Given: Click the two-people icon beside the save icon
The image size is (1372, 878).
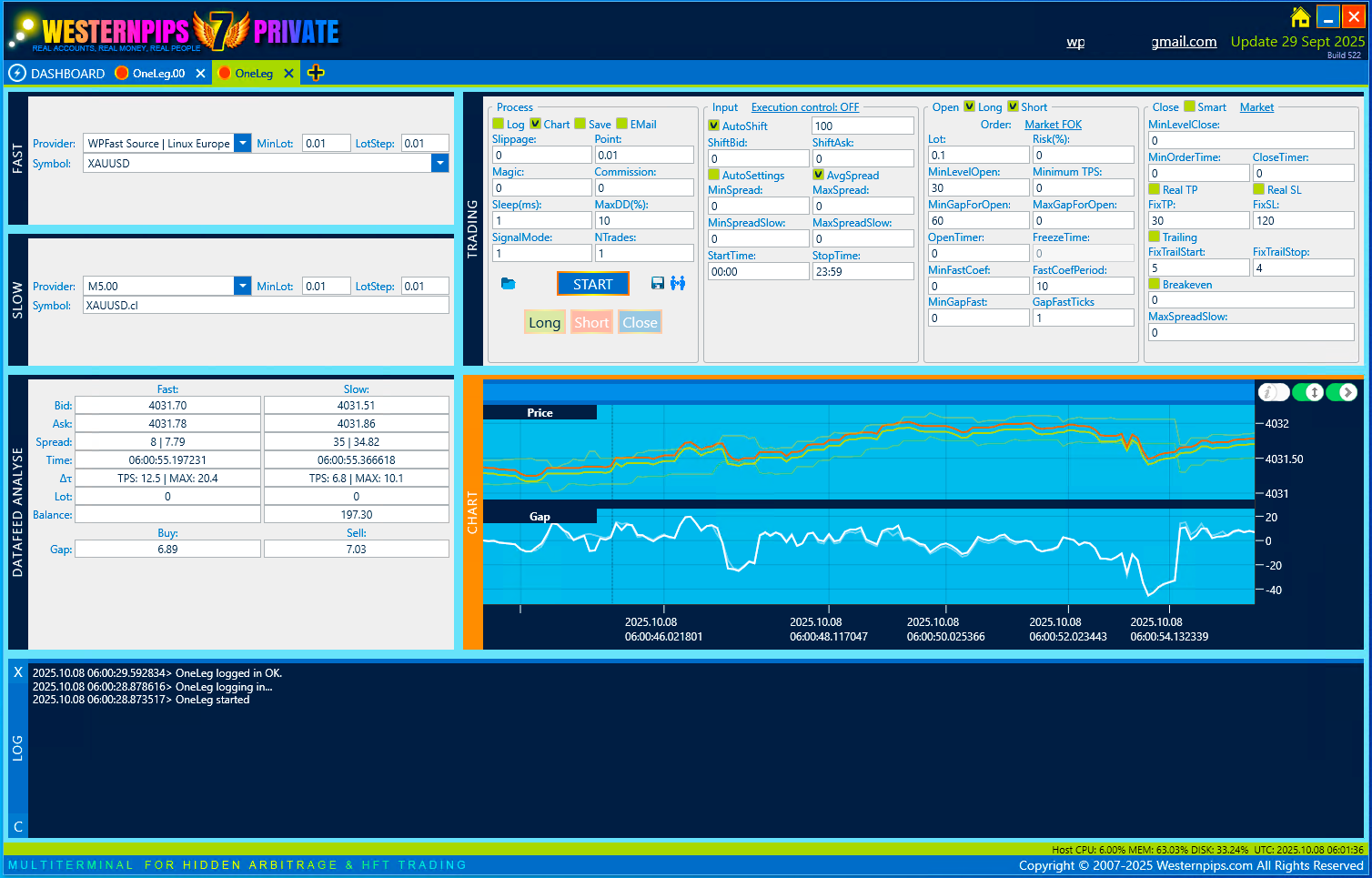Looking at the screenshot, I should 678,284.
